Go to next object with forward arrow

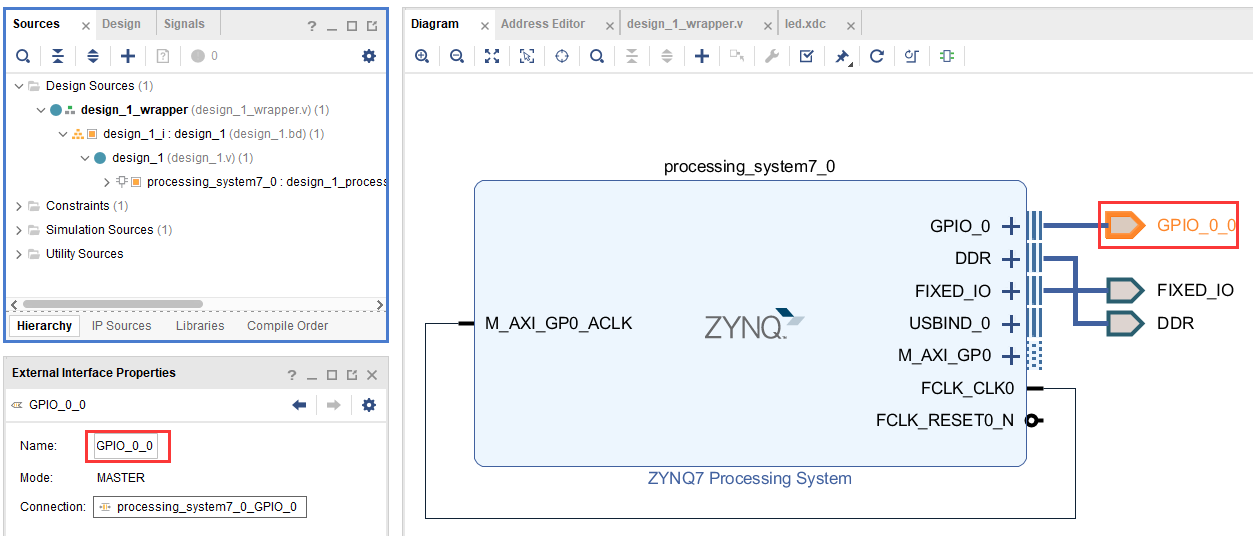334,405
